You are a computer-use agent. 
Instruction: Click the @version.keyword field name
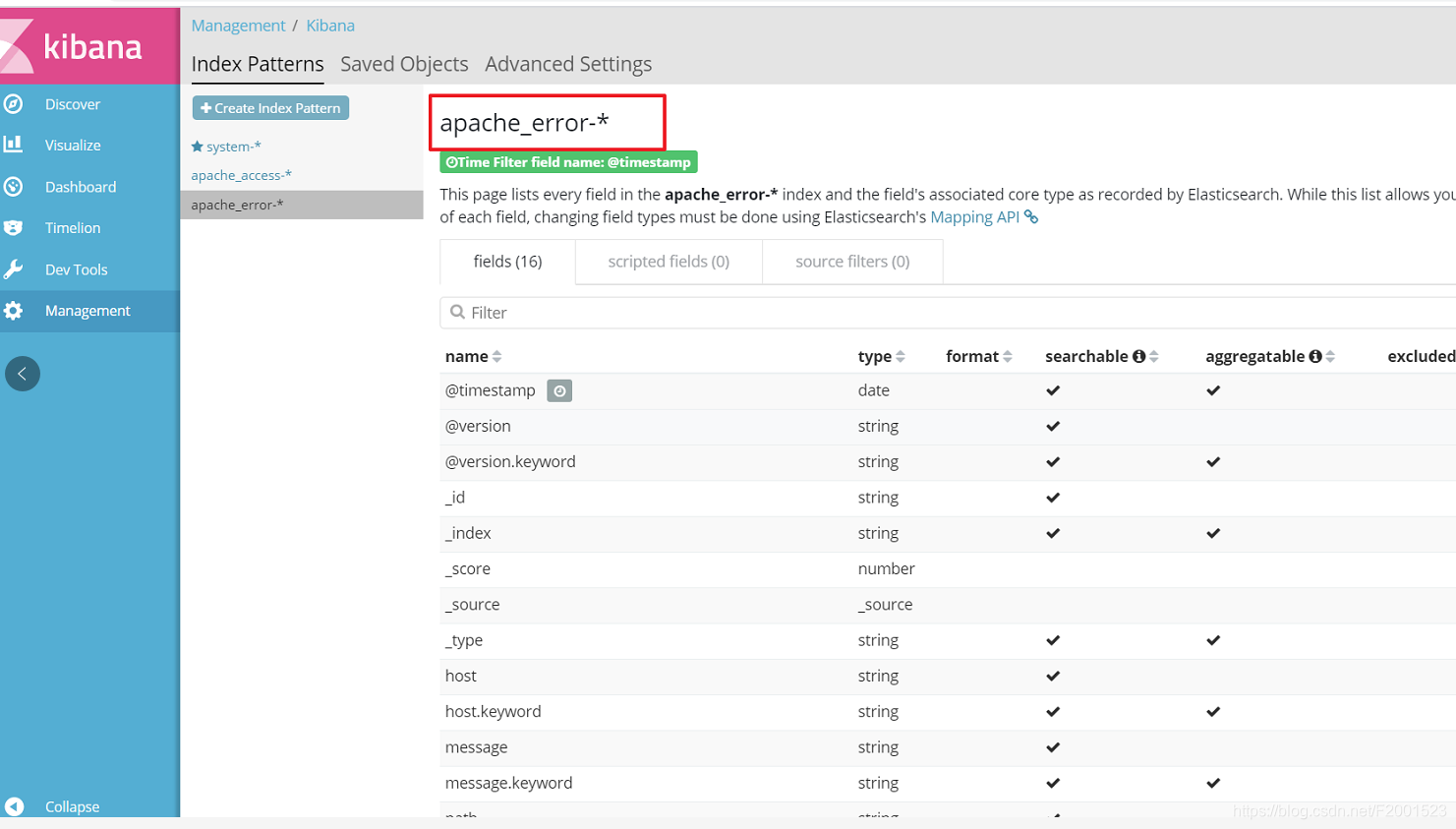(510, 461)
